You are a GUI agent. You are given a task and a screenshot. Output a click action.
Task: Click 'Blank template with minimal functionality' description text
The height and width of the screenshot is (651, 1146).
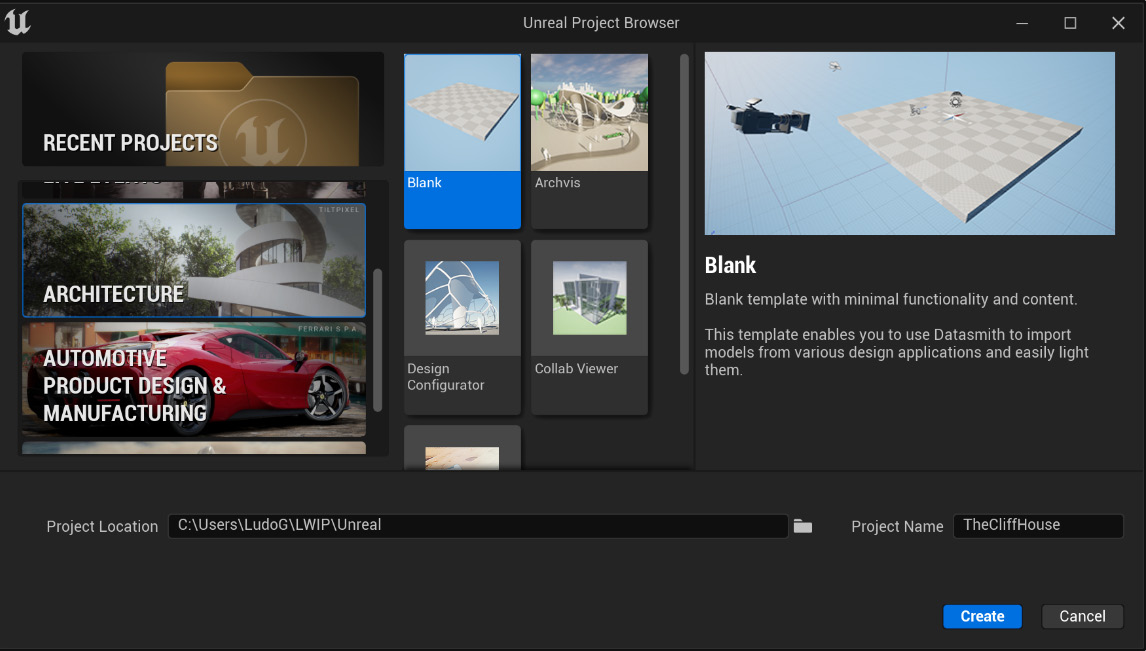tap(891, 300)
